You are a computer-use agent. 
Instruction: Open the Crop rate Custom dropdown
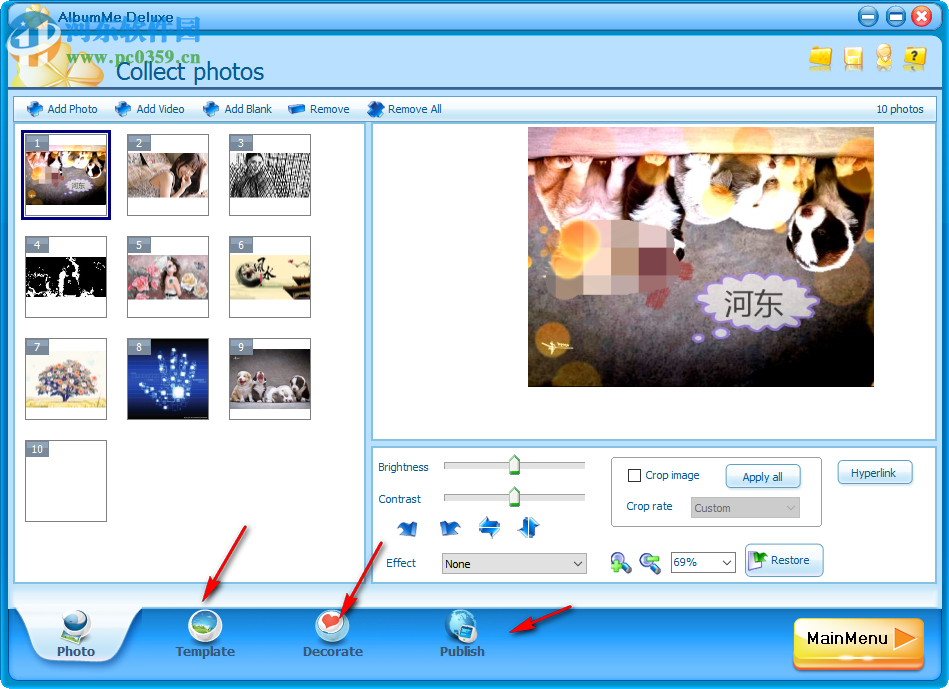(x=745, y=507)
